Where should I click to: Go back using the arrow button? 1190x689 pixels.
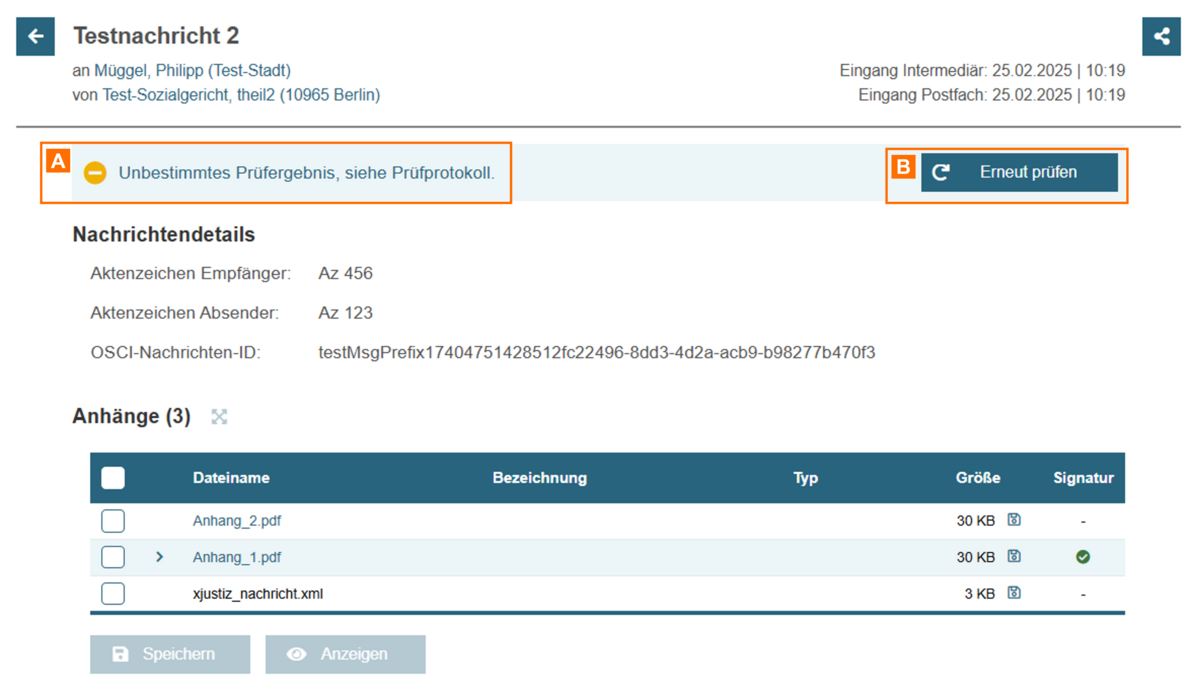point(35,36)
